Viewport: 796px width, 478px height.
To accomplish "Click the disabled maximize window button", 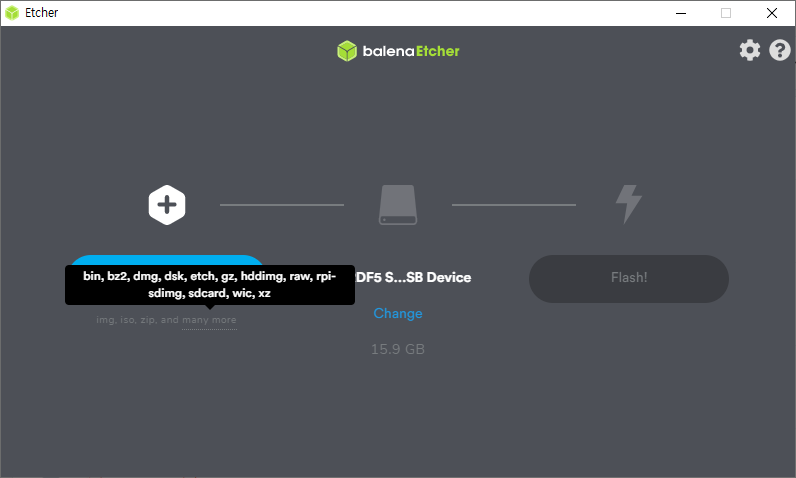I will [x=726, y=13].
